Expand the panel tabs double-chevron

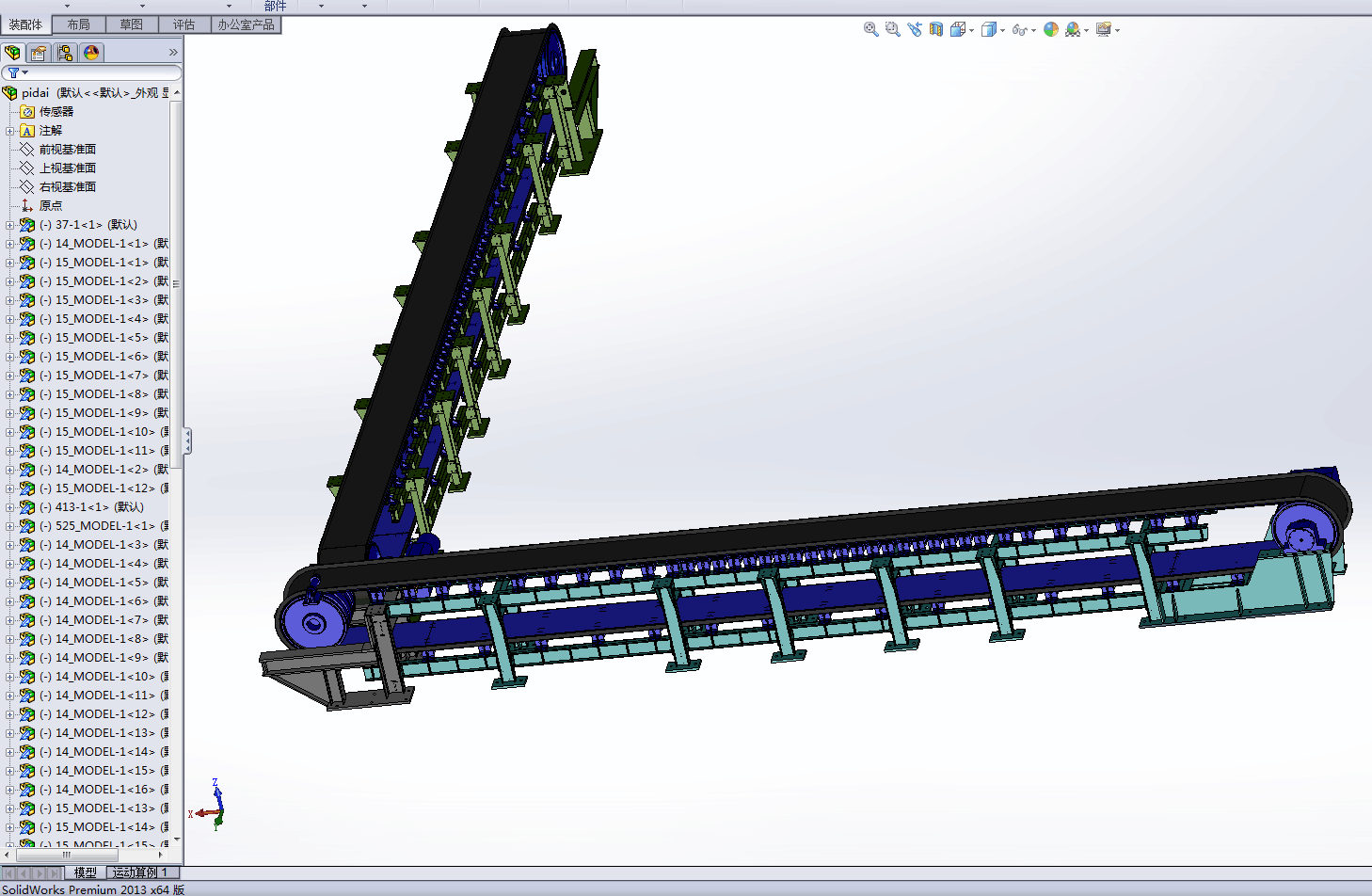[173, 53]
